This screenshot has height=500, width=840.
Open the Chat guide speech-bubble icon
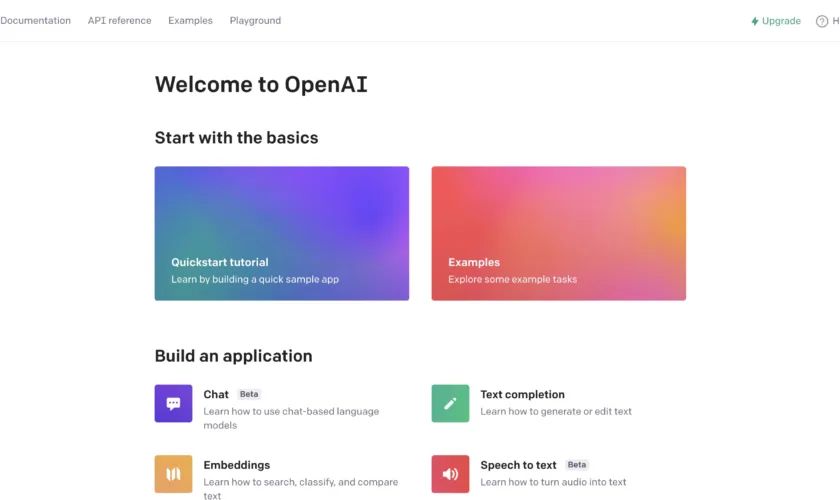coord(173,404)
